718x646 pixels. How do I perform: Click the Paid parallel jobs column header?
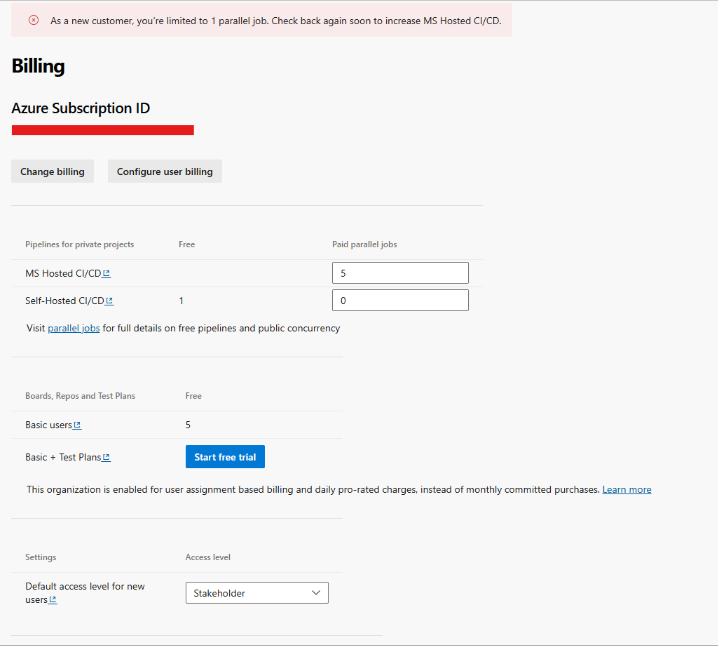click(364, 244)
